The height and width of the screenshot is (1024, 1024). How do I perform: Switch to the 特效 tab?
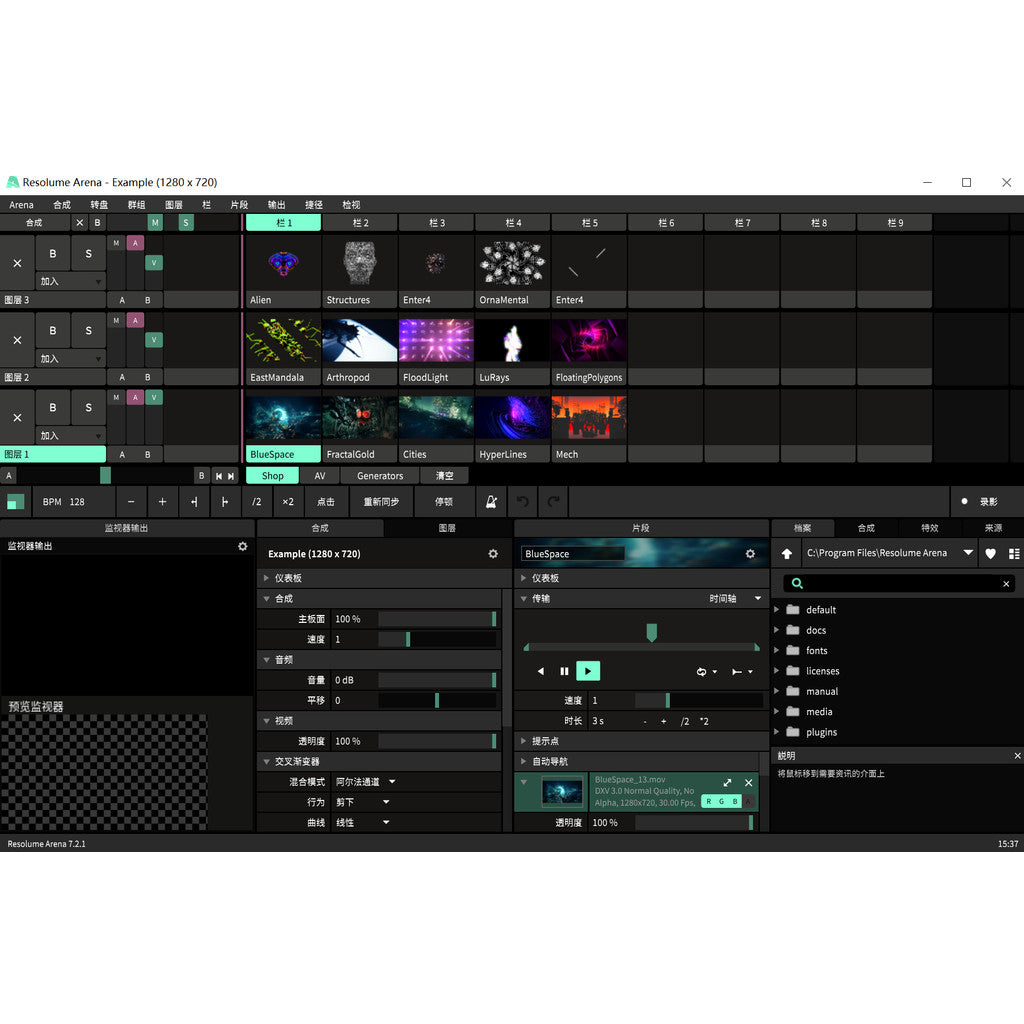click(x=930, y=528)
